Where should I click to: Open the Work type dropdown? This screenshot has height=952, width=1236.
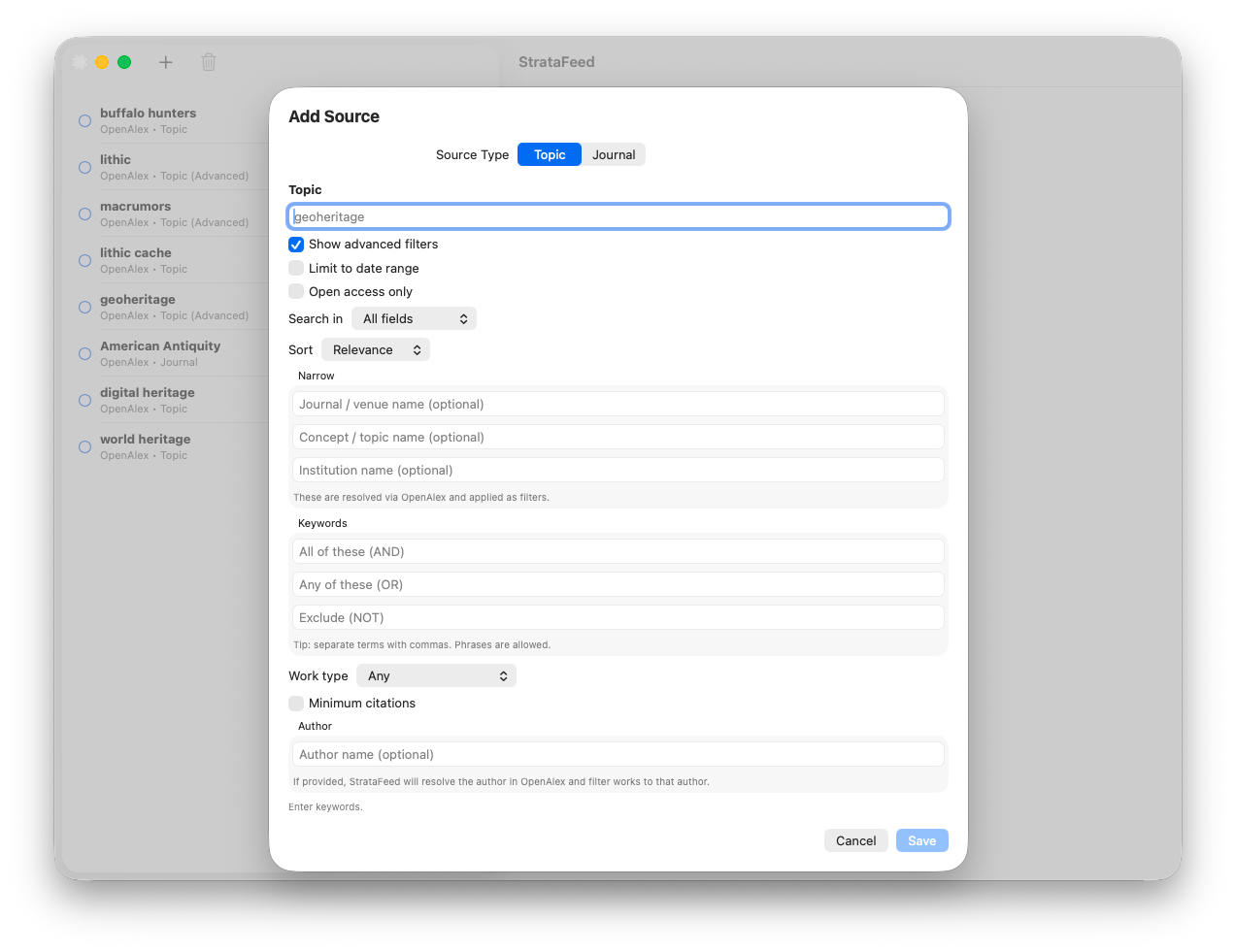click(435, 674)
